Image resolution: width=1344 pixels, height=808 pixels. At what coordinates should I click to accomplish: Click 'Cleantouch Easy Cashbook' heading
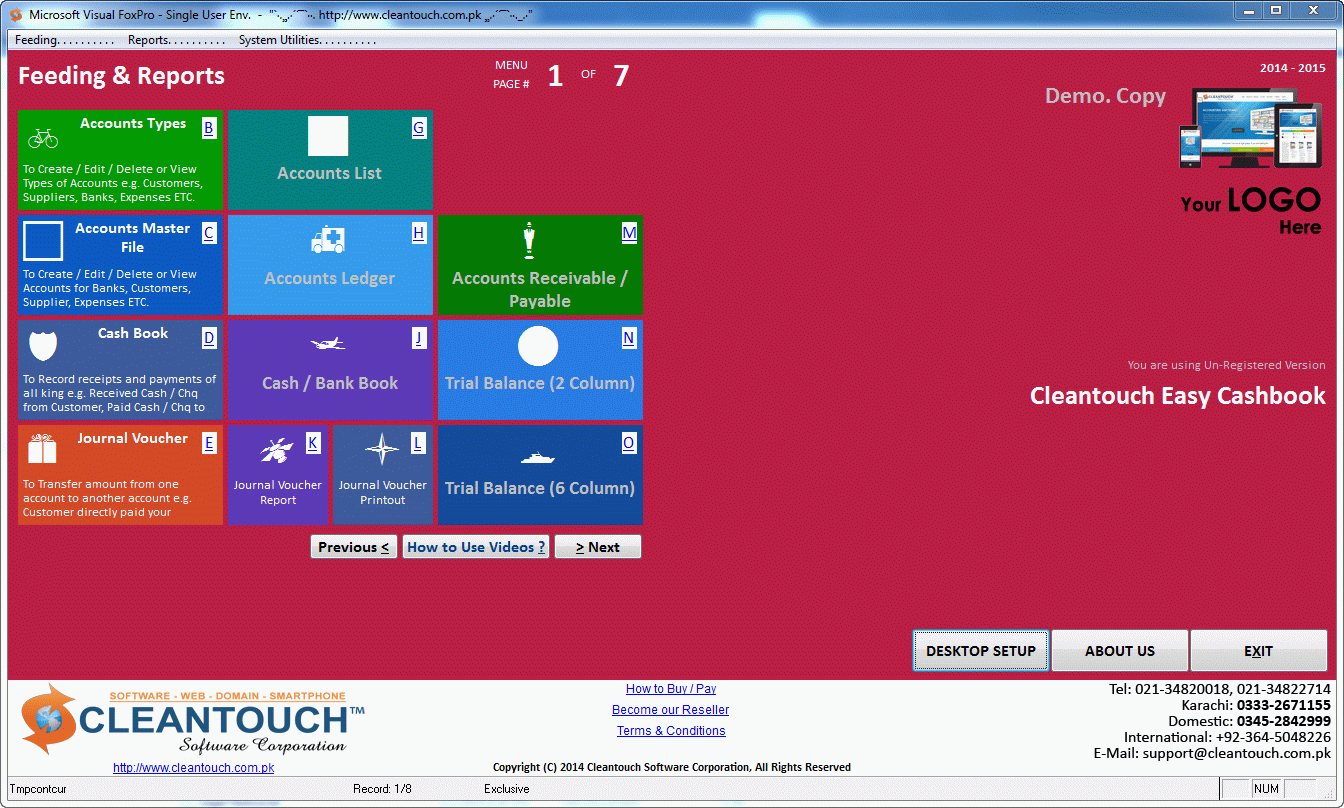(1178, 396)
